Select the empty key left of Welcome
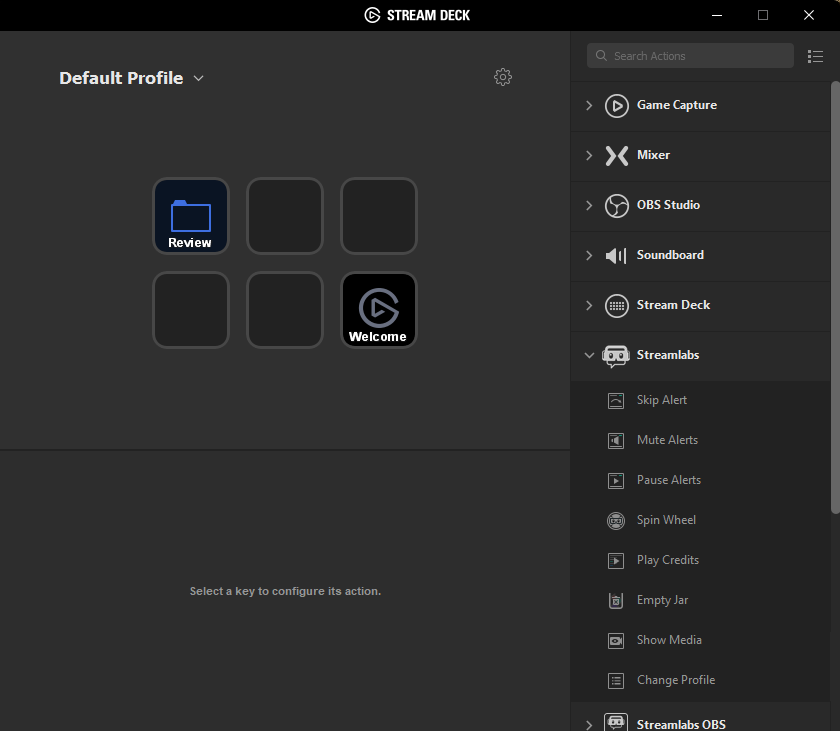The width and height of the screenshot is (840, 731). tap(285, 310)
